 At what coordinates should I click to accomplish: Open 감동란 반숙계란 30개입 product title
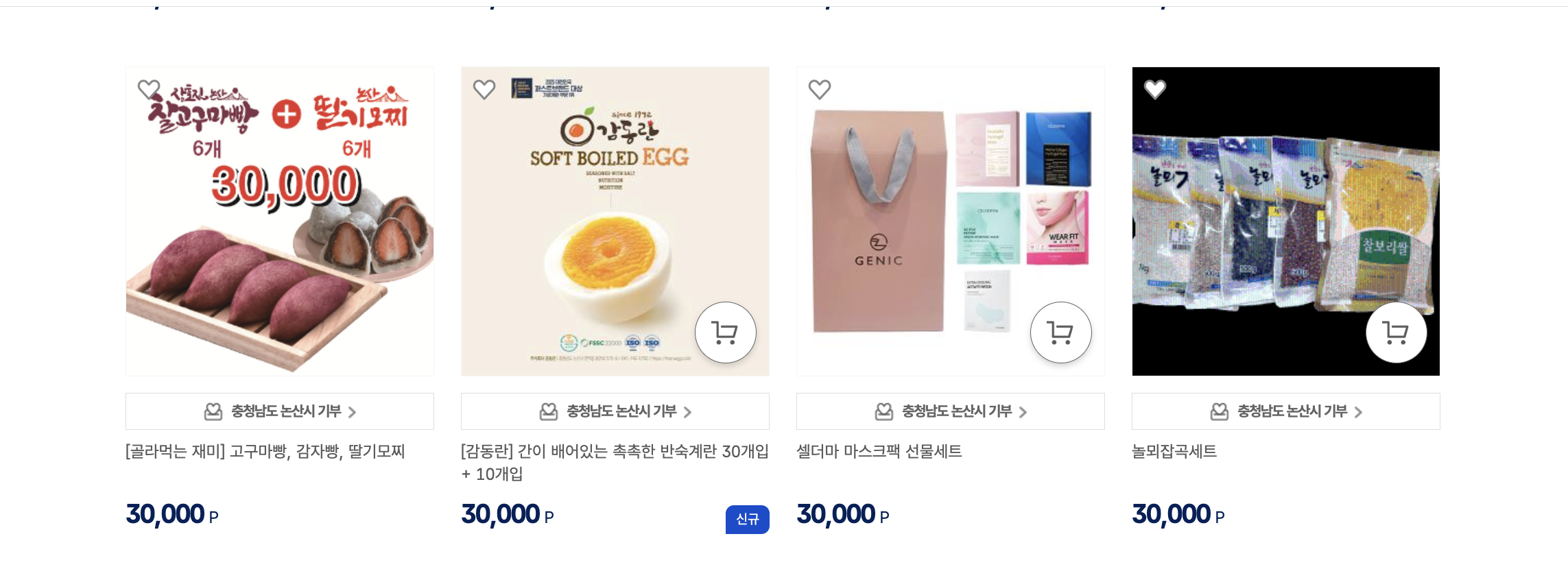coord(615,462)
